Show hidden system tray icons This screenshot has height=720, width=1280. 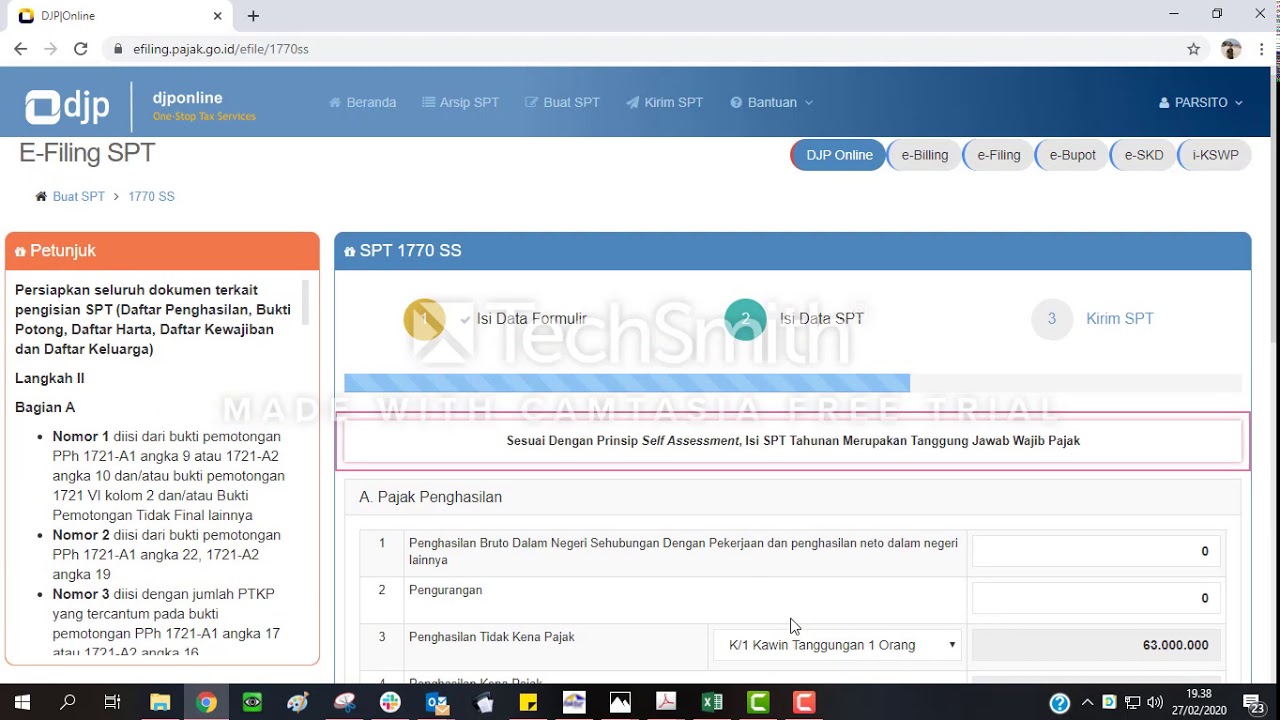[1088, 703]
